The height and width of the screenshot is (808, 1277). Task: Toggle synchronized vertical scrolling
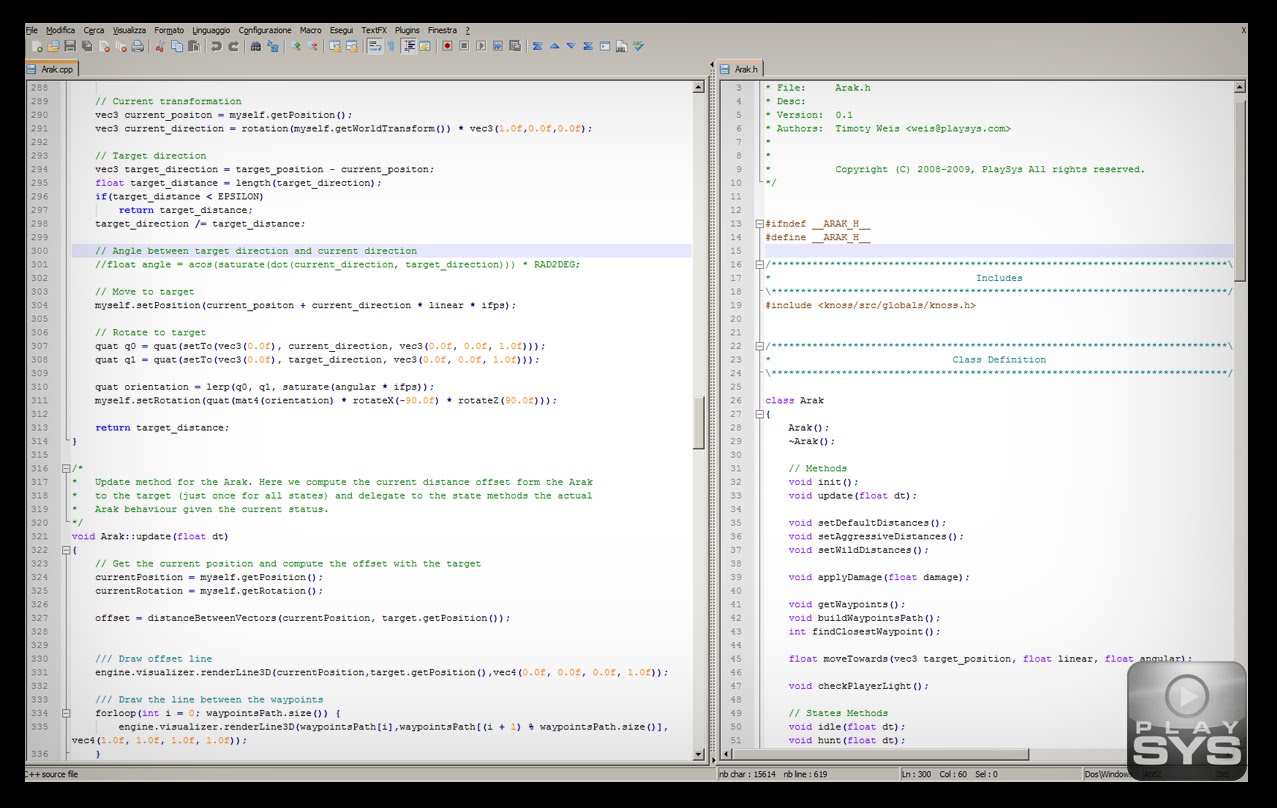[x=335, y=46]
